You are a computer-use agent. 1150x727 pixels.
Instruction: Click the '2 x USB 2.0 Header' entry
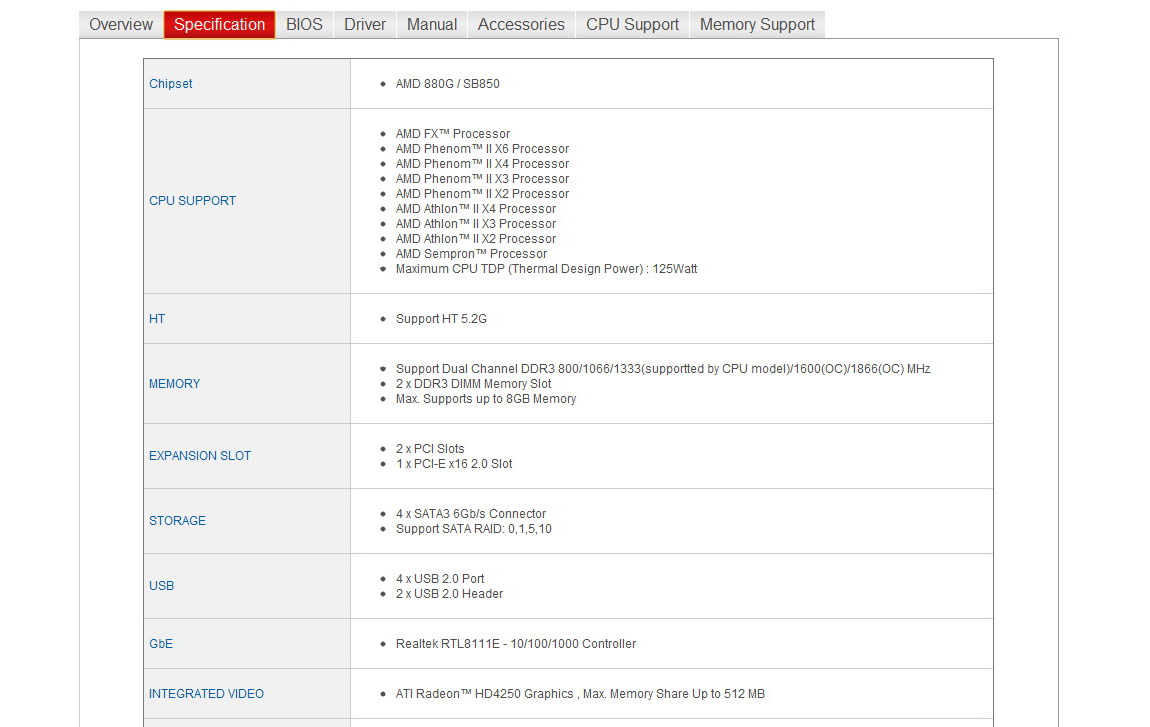450,593
